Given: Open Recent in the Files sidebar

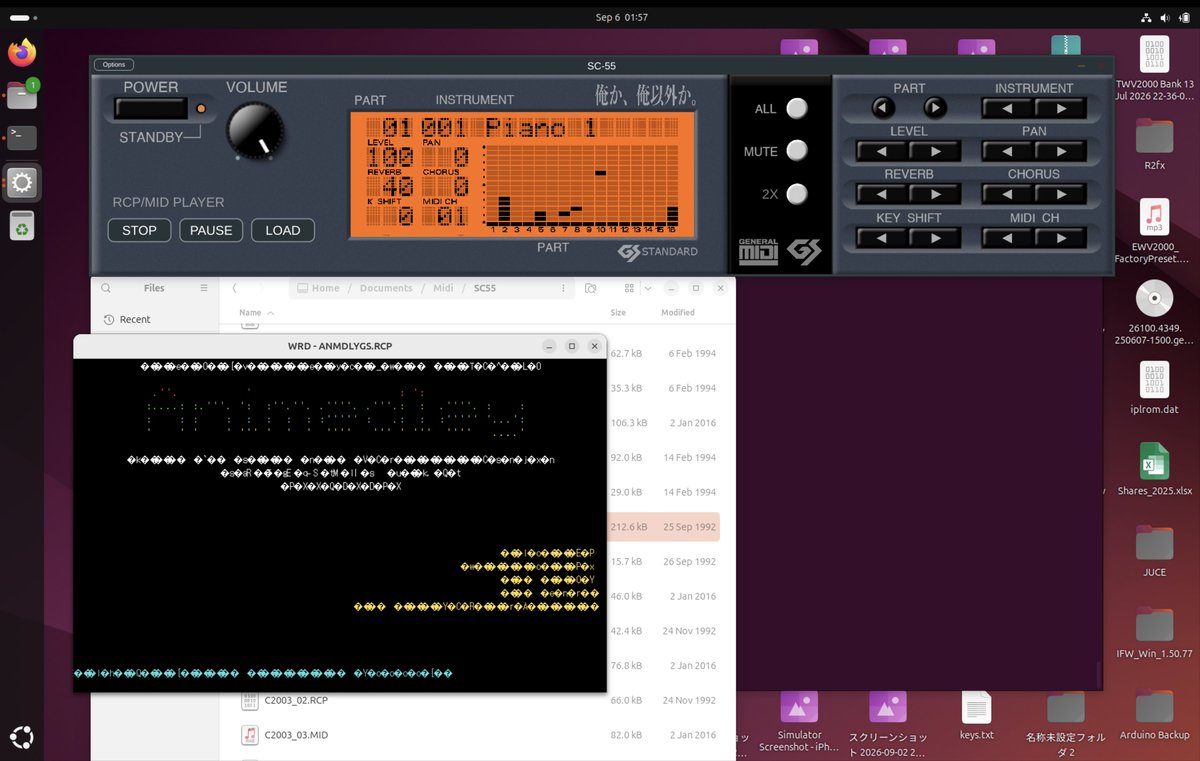Looking at the screenshot, I should click(x=135, y=320).
